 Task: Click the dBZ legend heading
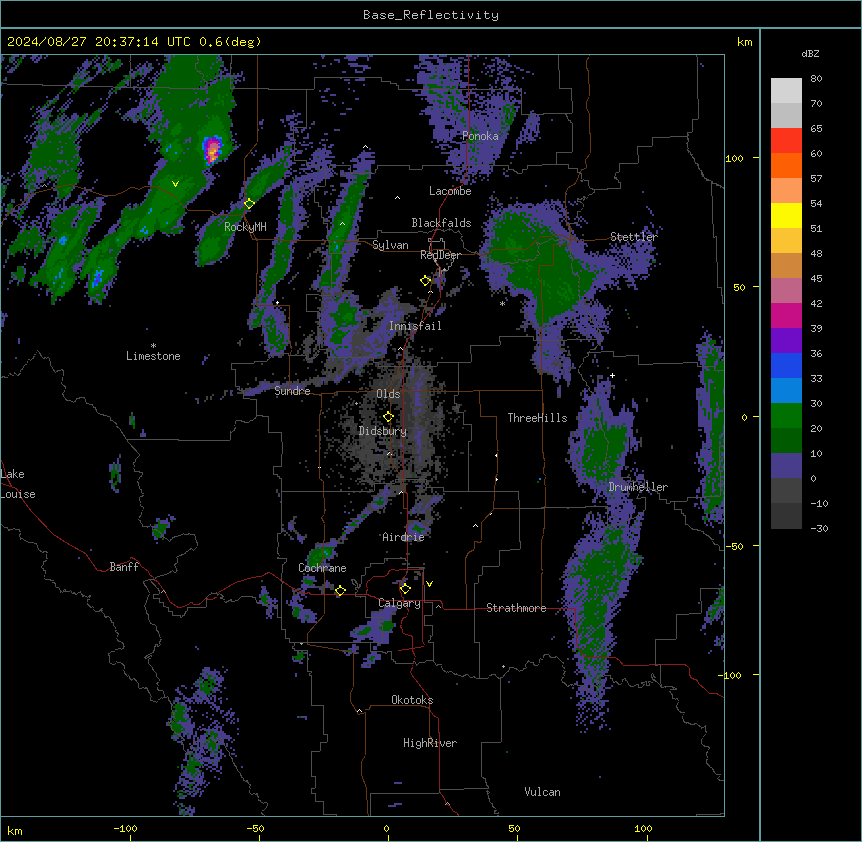tap(810, 54)
